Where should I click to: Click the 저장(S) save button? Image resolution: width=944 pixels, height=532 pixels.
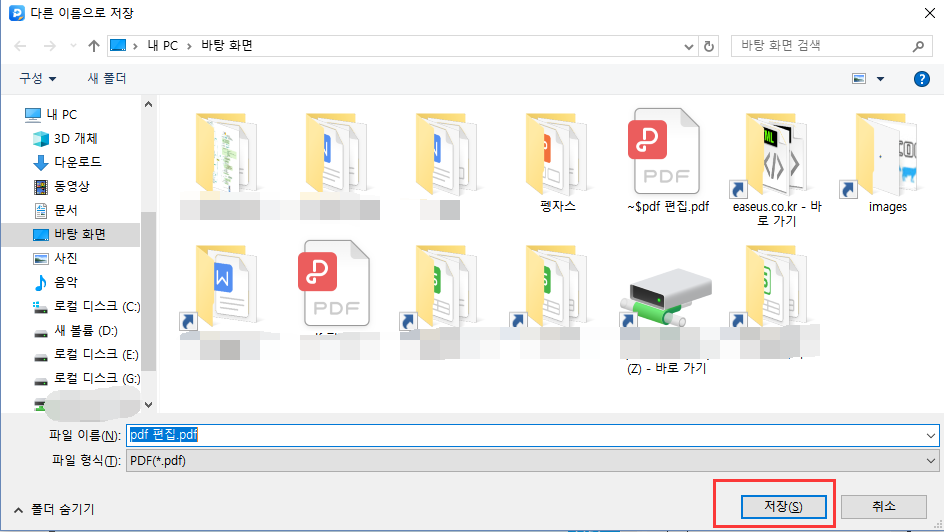pyautogui.click(x=783, y=507)
